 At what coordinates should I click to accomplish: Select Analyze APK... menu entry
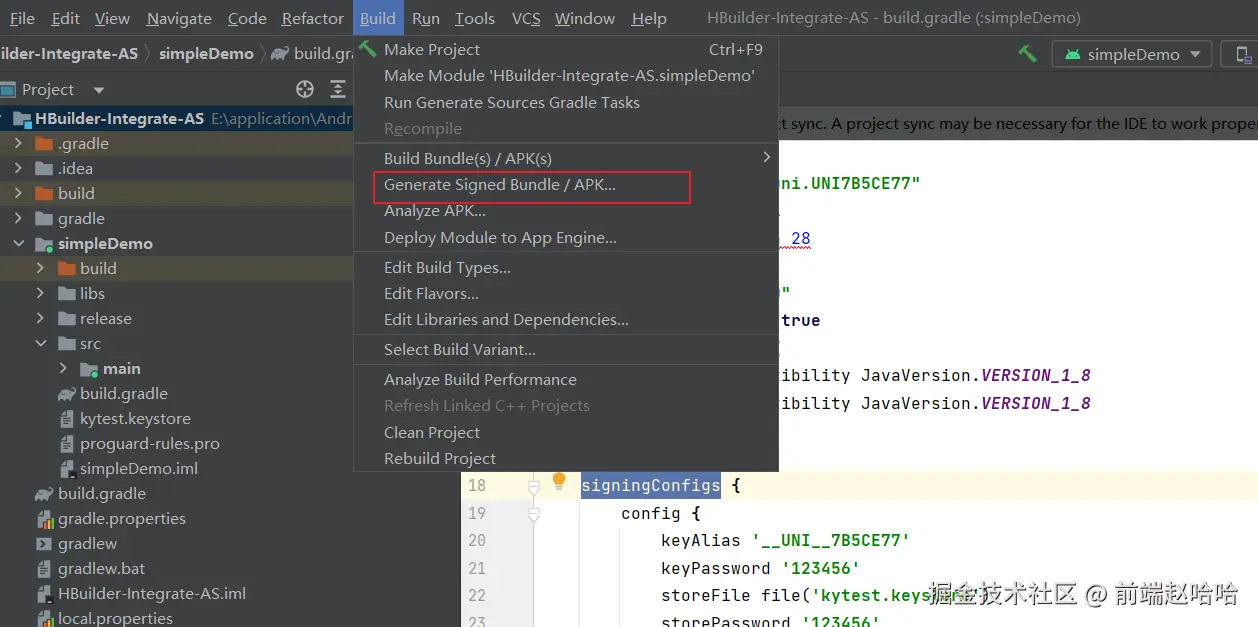click(x=566, y=211)
